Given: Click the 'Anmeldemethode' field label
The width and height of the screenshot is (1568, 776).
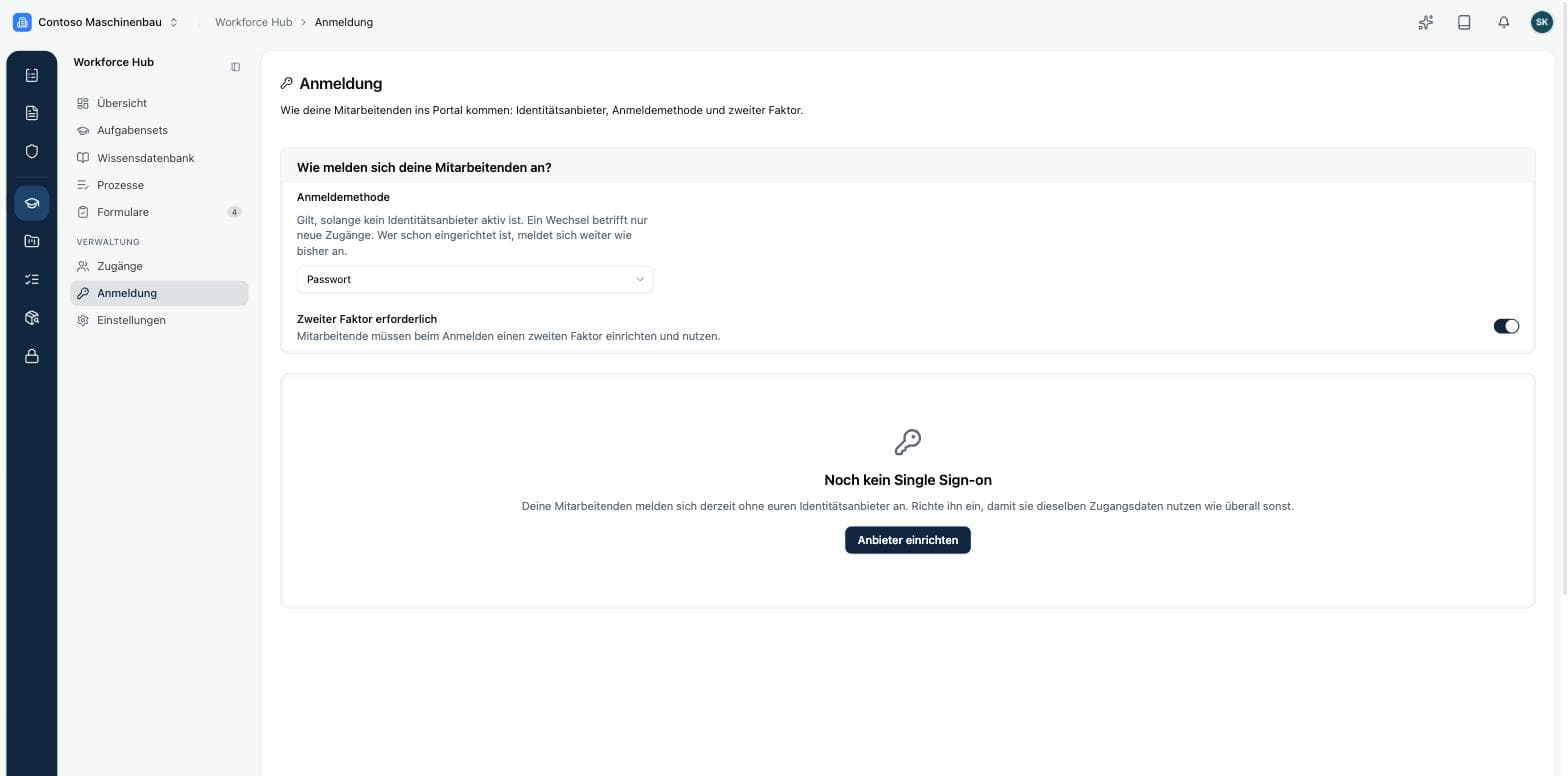Looking at the screenshot, I should [x=343, y=197].
